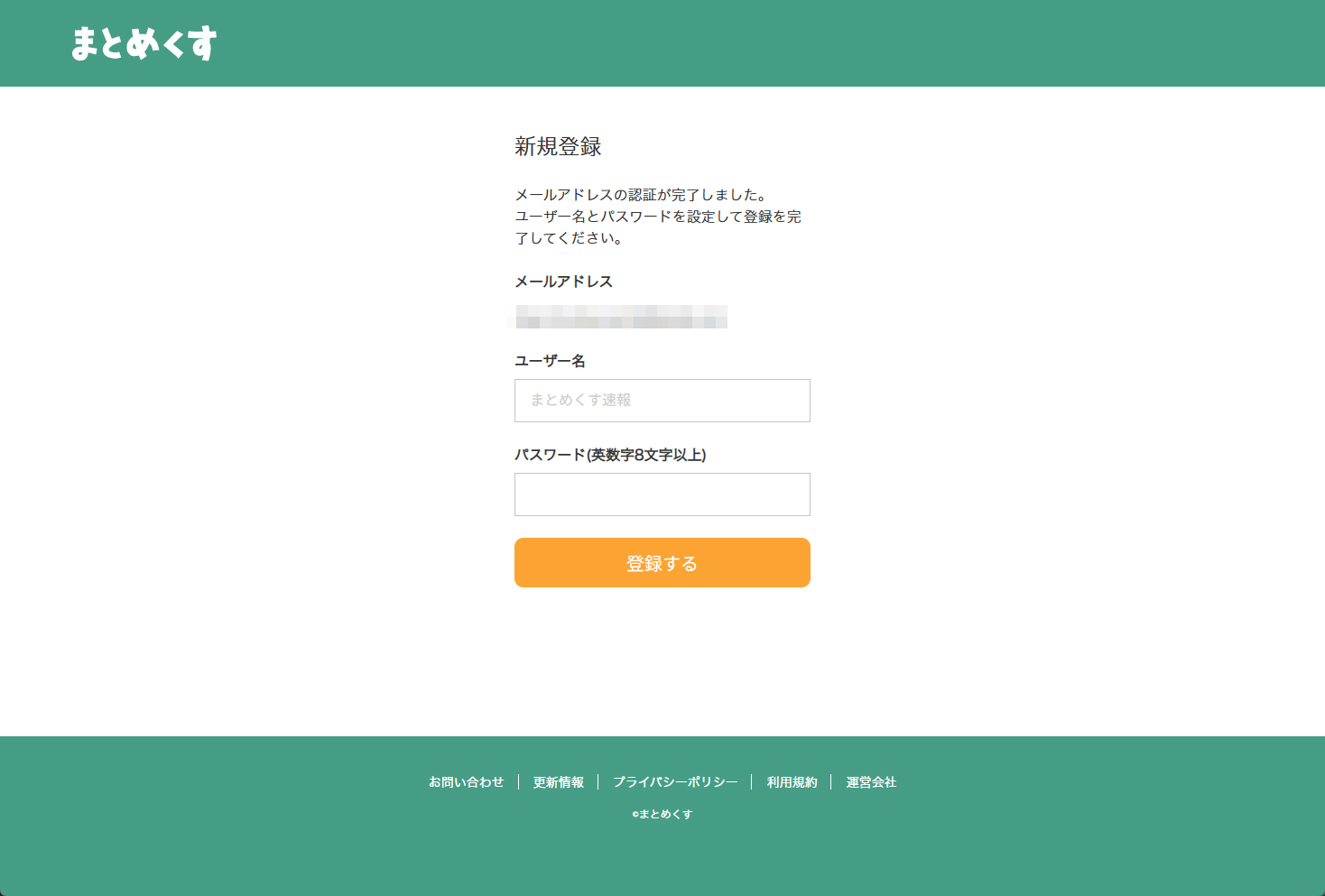
Task: Click the 新規登録 page heading
Action: [x=558, y=146]
